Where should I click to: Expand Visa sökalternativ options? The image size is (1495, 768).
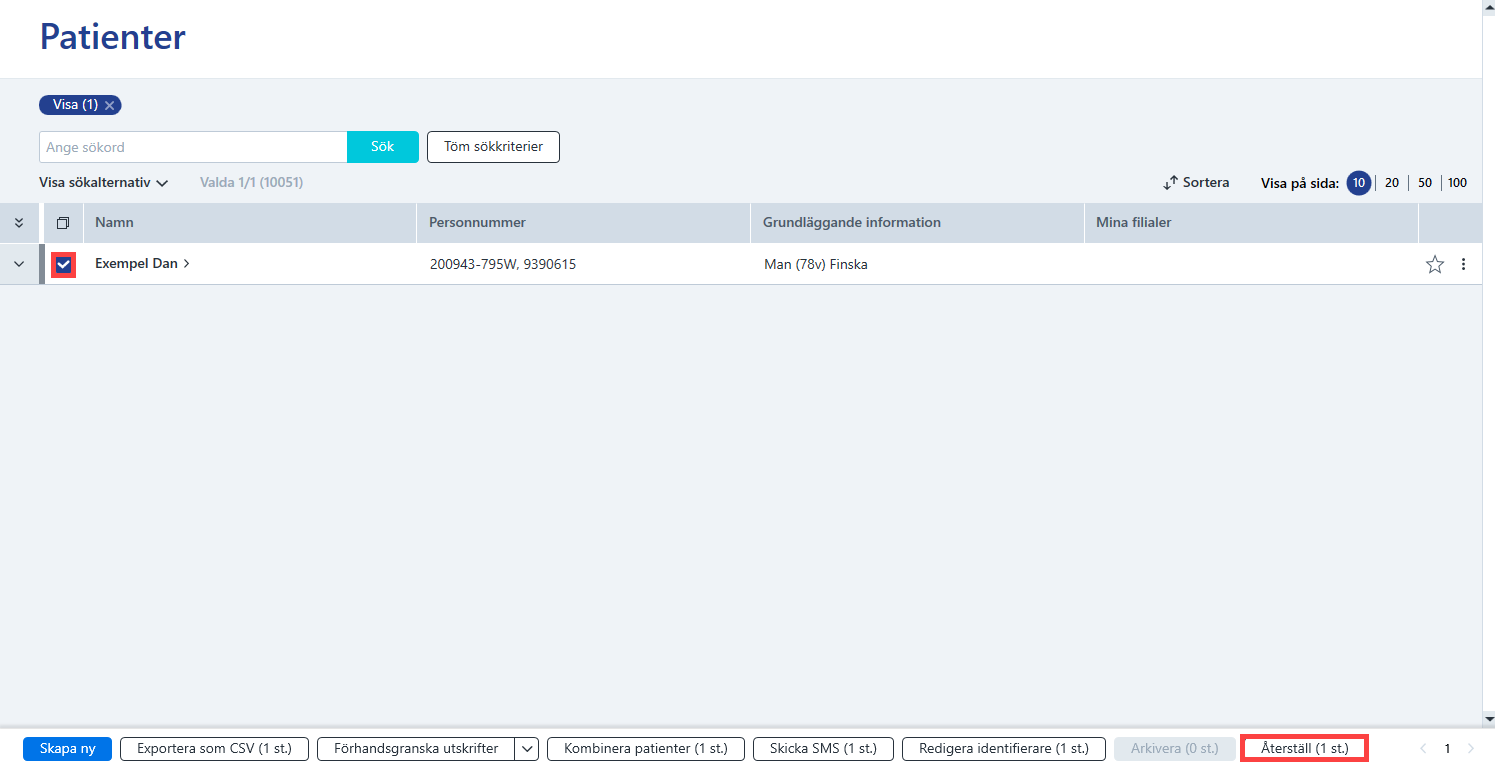coord(103,183)
